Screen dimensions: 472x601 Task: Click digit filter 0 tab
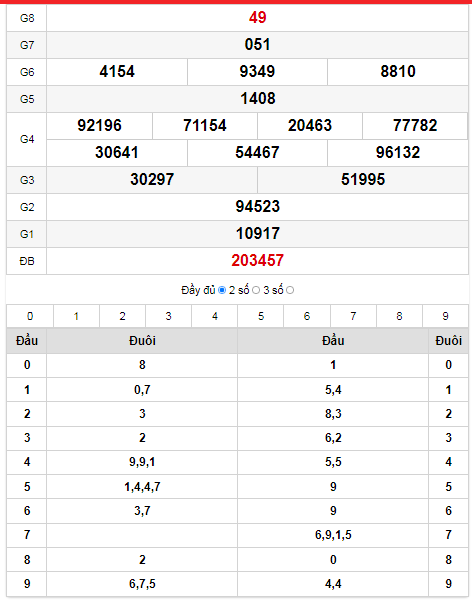(x=30, y=316)
